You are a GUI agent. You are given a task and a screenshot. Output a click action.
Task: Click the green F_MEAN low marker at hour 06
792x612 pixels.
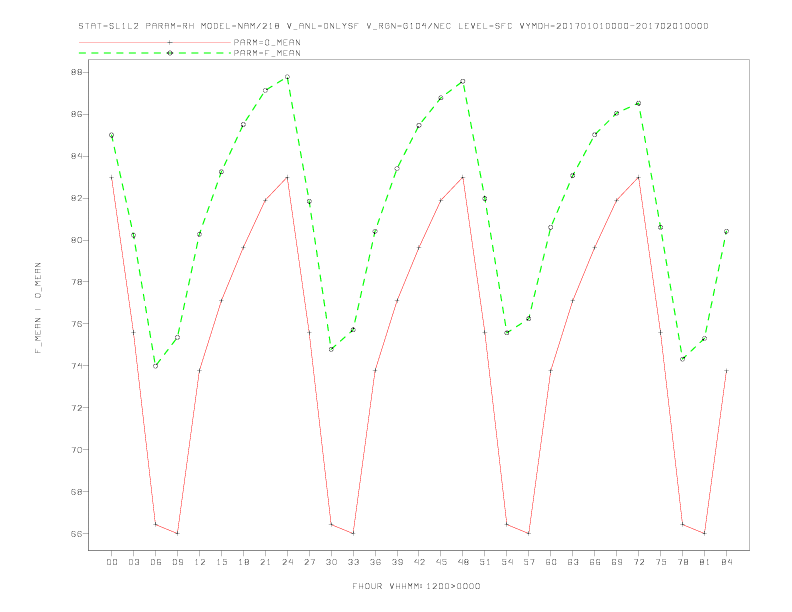click(156, 366)
